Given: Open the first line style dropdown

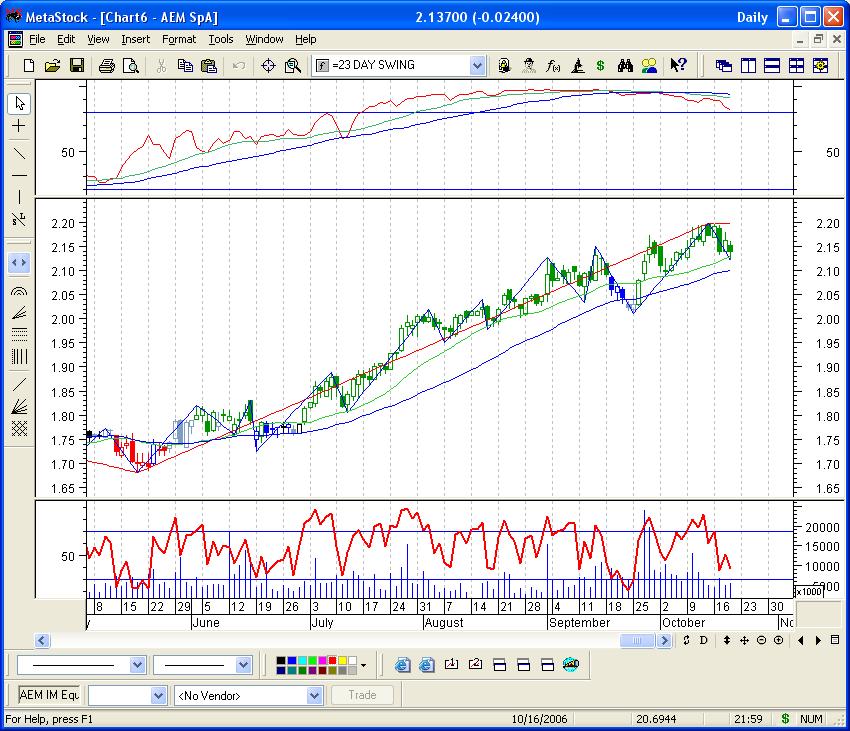Looking at the screenshot, I should coord(137,665).
